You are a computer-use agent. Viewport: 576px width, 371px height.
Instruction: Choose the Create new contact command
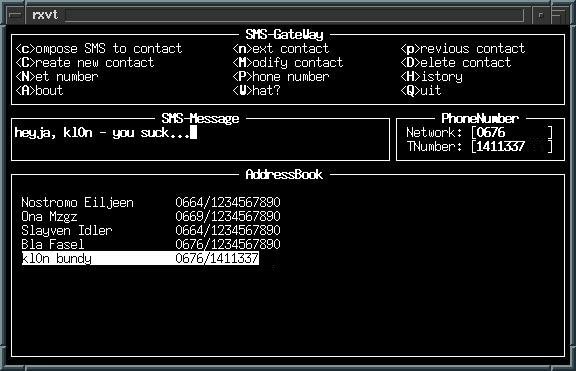tap(85, 62)
